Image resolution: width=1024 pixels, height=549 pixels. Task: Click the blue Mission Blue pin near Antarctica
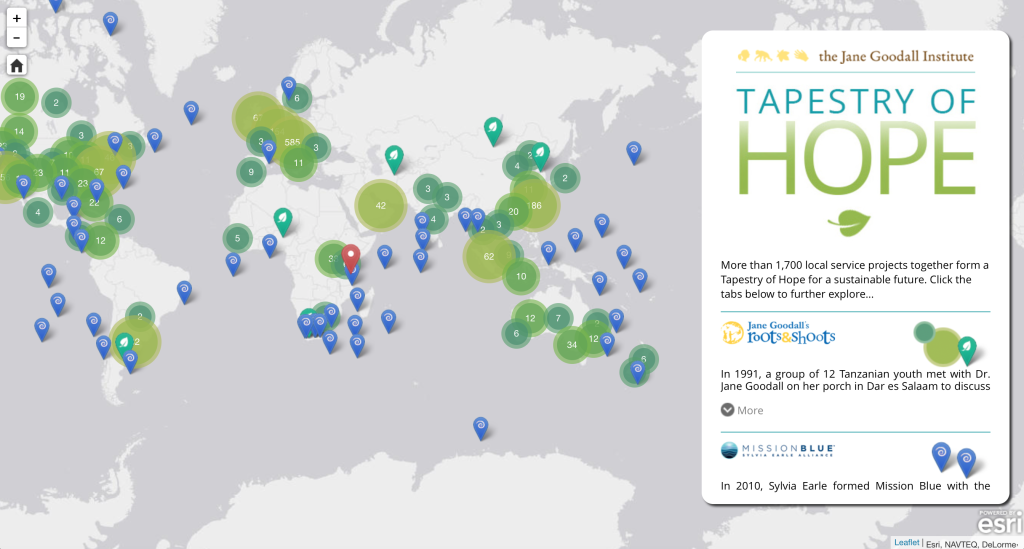[481, 428]
